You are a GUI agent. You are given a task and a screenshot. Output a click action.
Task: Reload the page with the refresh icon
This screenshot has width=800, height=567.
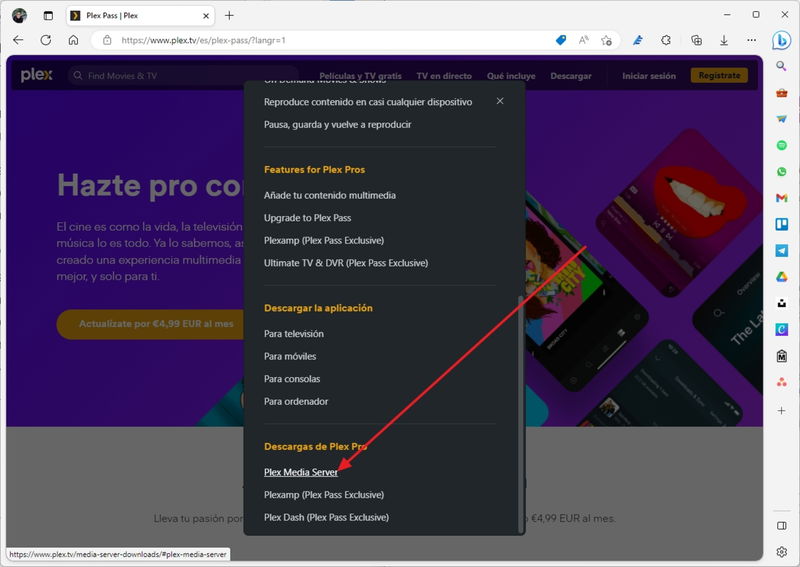46,40
